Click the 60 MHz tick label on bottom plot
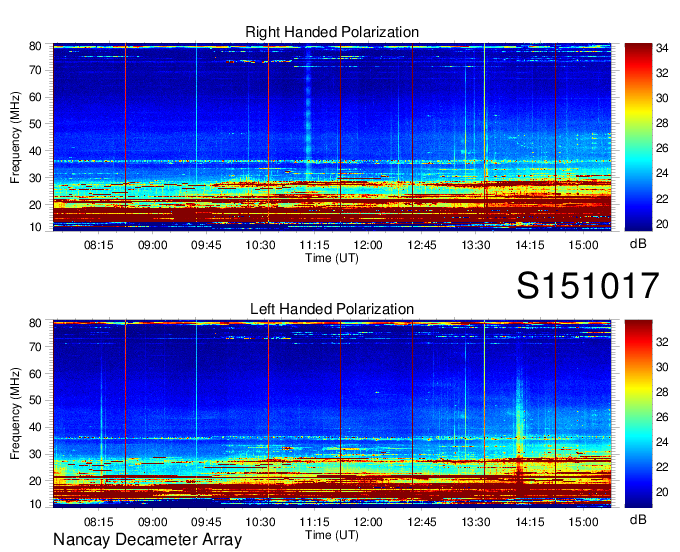This screenshot has width=680, height=552. click(x=35, y=374)
